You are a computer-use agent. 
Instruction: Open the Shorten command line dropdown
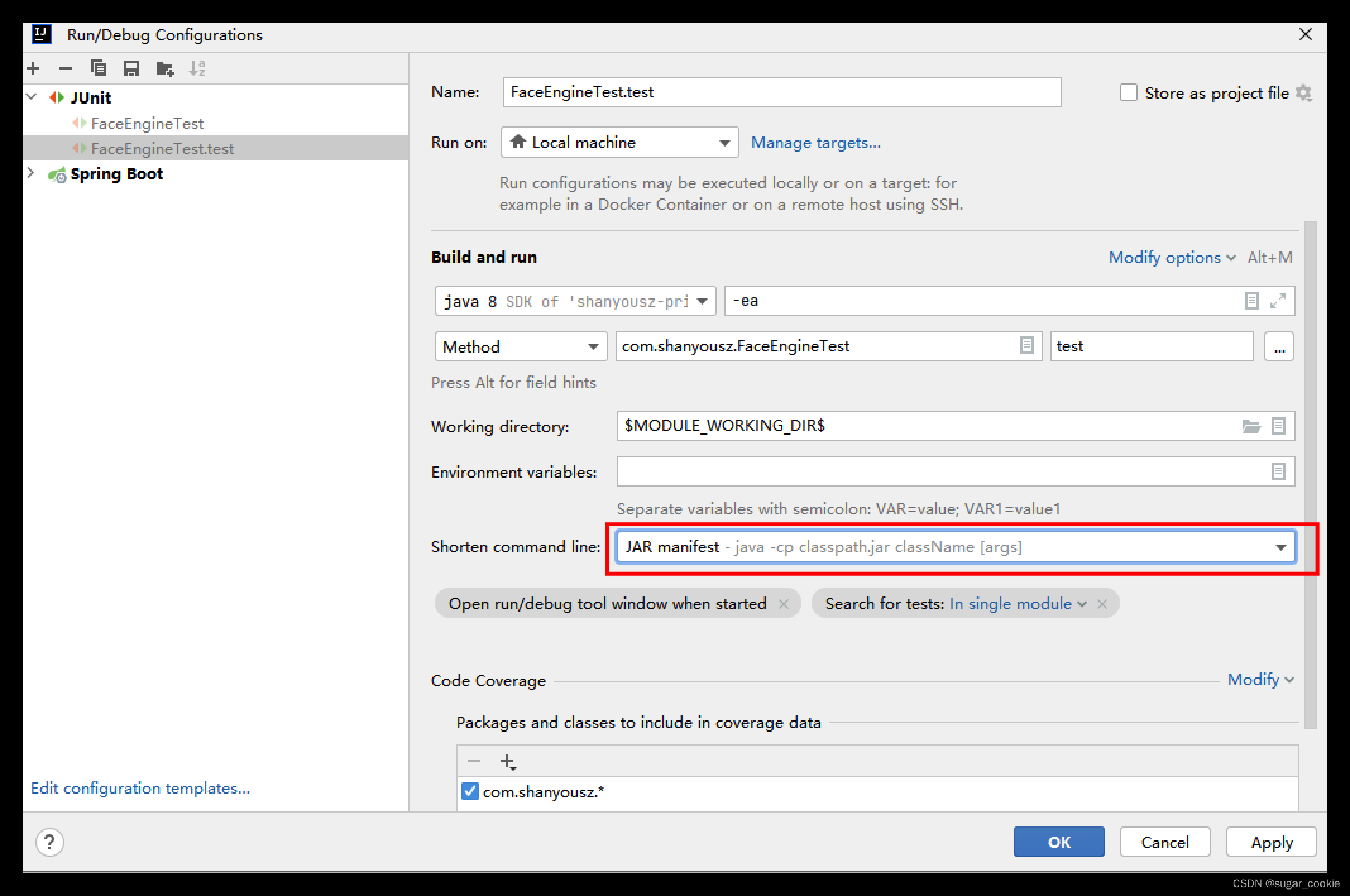tap(1285, 548)
